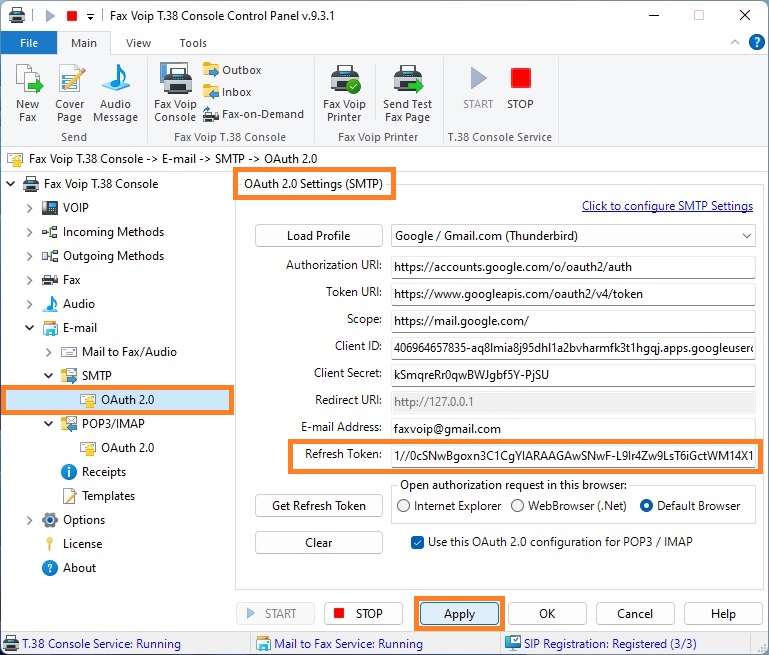Toggle use OAuth for POP3/IMAP checkbox
The width and height of the screenshot is (769, 655).
click(x=417, y=542)
